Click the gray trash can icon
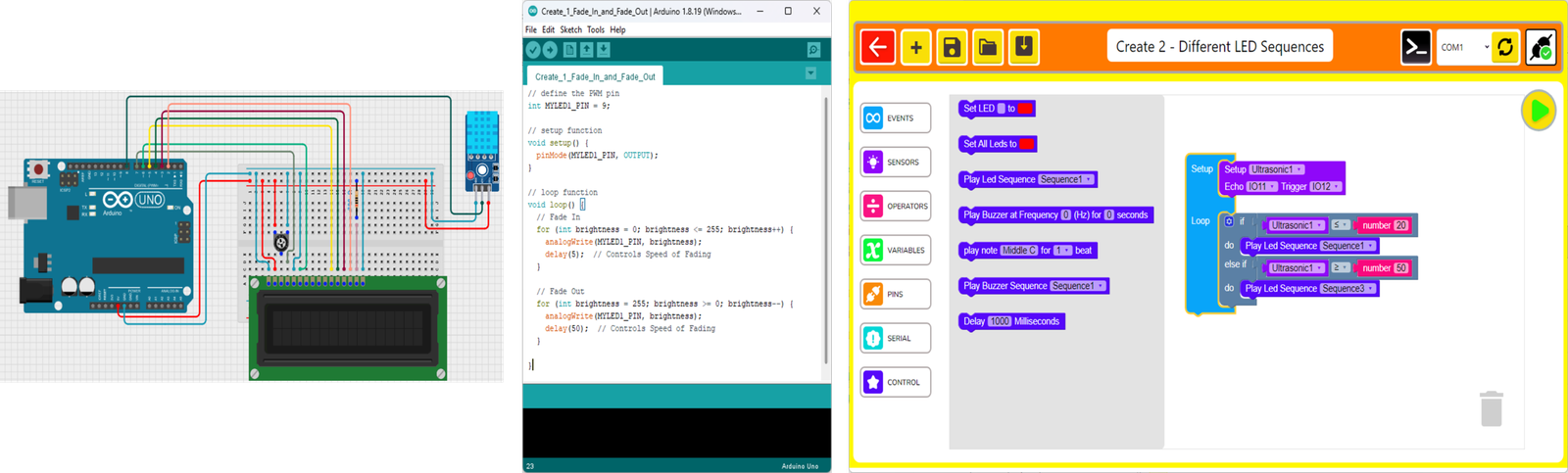Screen dimensions: 1568x473 pos(1492,408)
